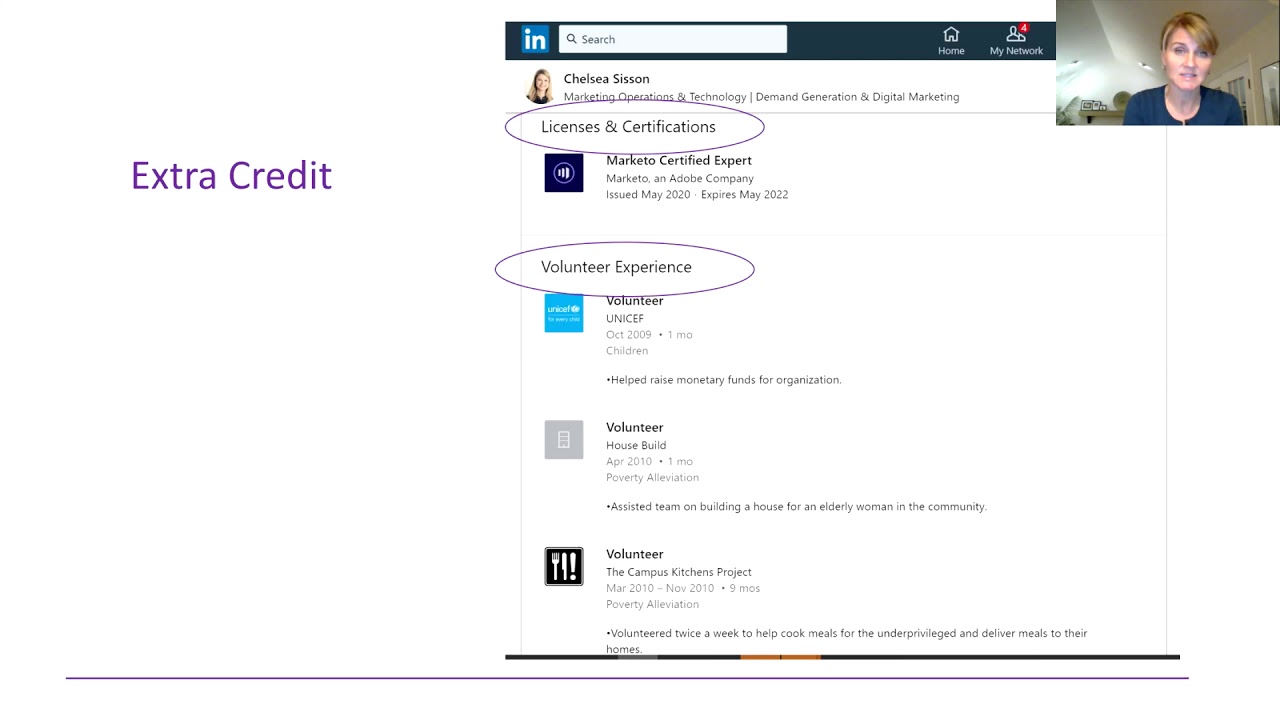Screen dimensions: 1280x720
Task: Click Marketo, an Adobe Company text
Action: click(x=680, y=178)
